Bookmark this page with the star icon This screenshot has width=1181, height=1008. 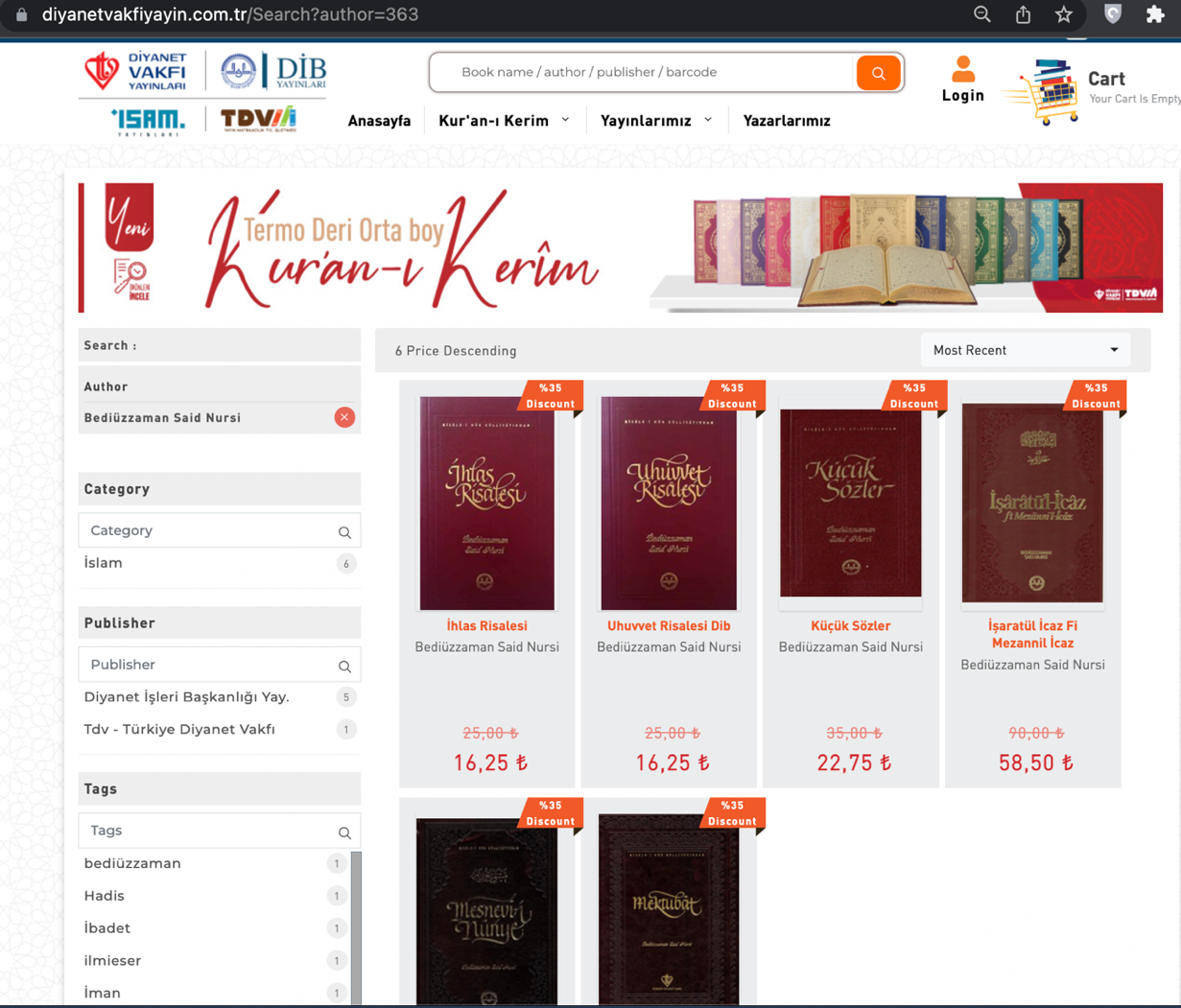(x=1063, y=14)
